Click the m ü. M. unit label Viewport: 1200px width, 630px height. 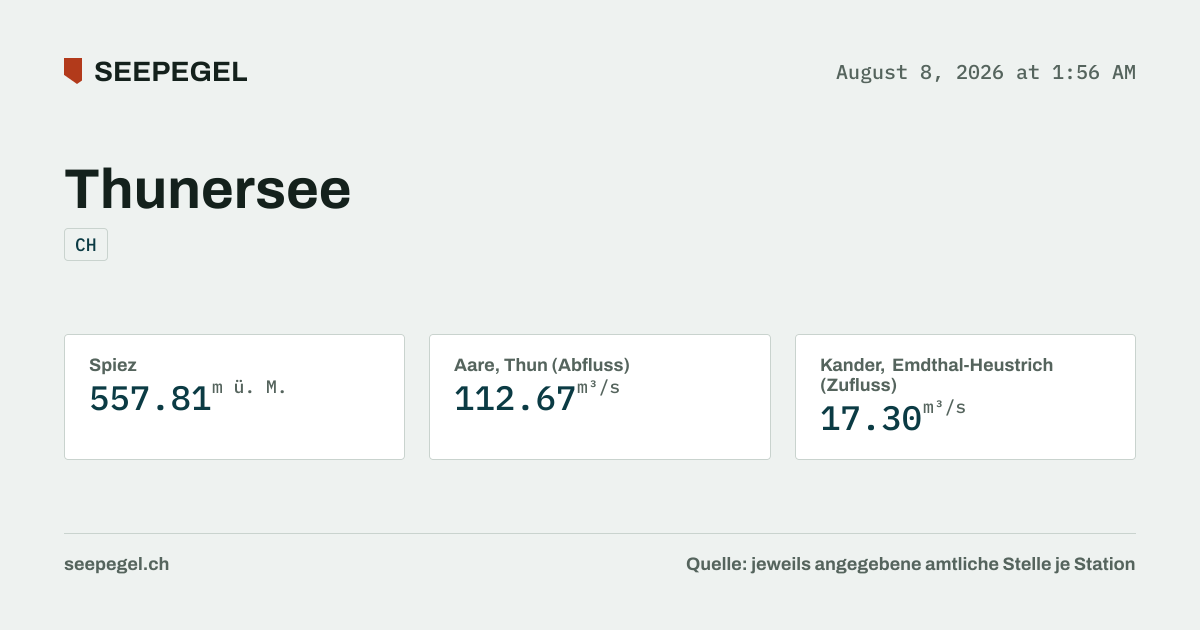tap(250, 388)
